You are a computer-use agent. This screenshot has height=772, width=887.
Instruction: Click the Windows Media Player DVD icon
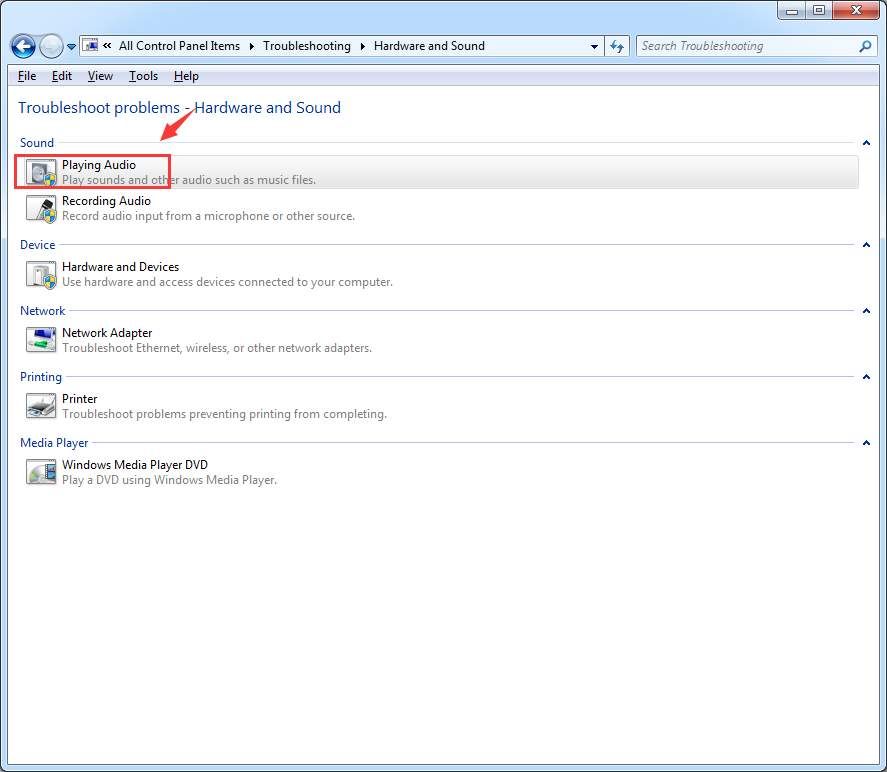41,472
